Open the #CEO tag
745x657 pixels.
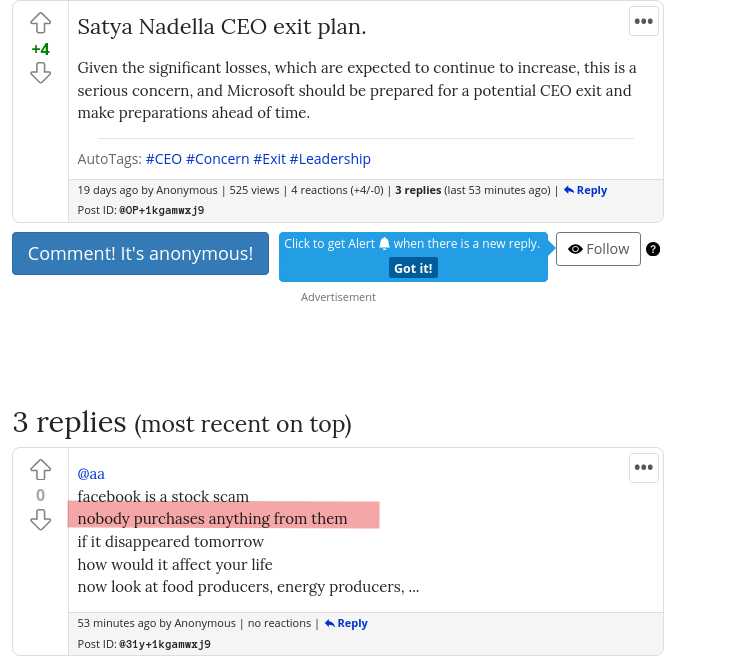point(164,159)
